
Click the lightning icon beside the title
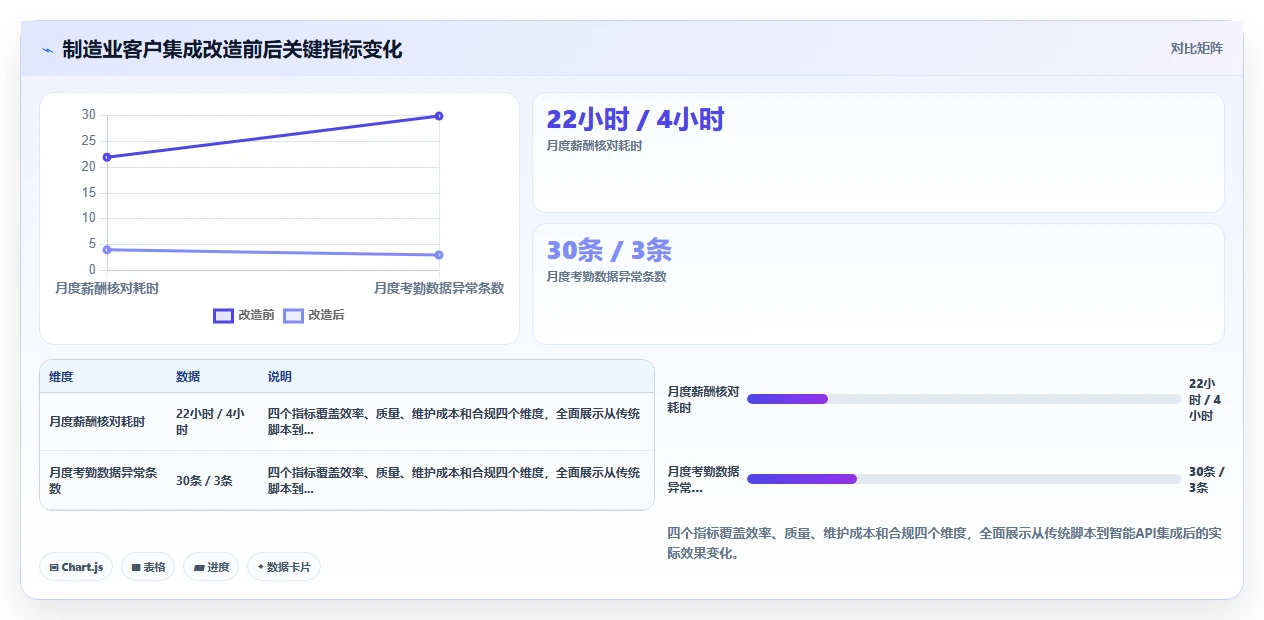47,50
